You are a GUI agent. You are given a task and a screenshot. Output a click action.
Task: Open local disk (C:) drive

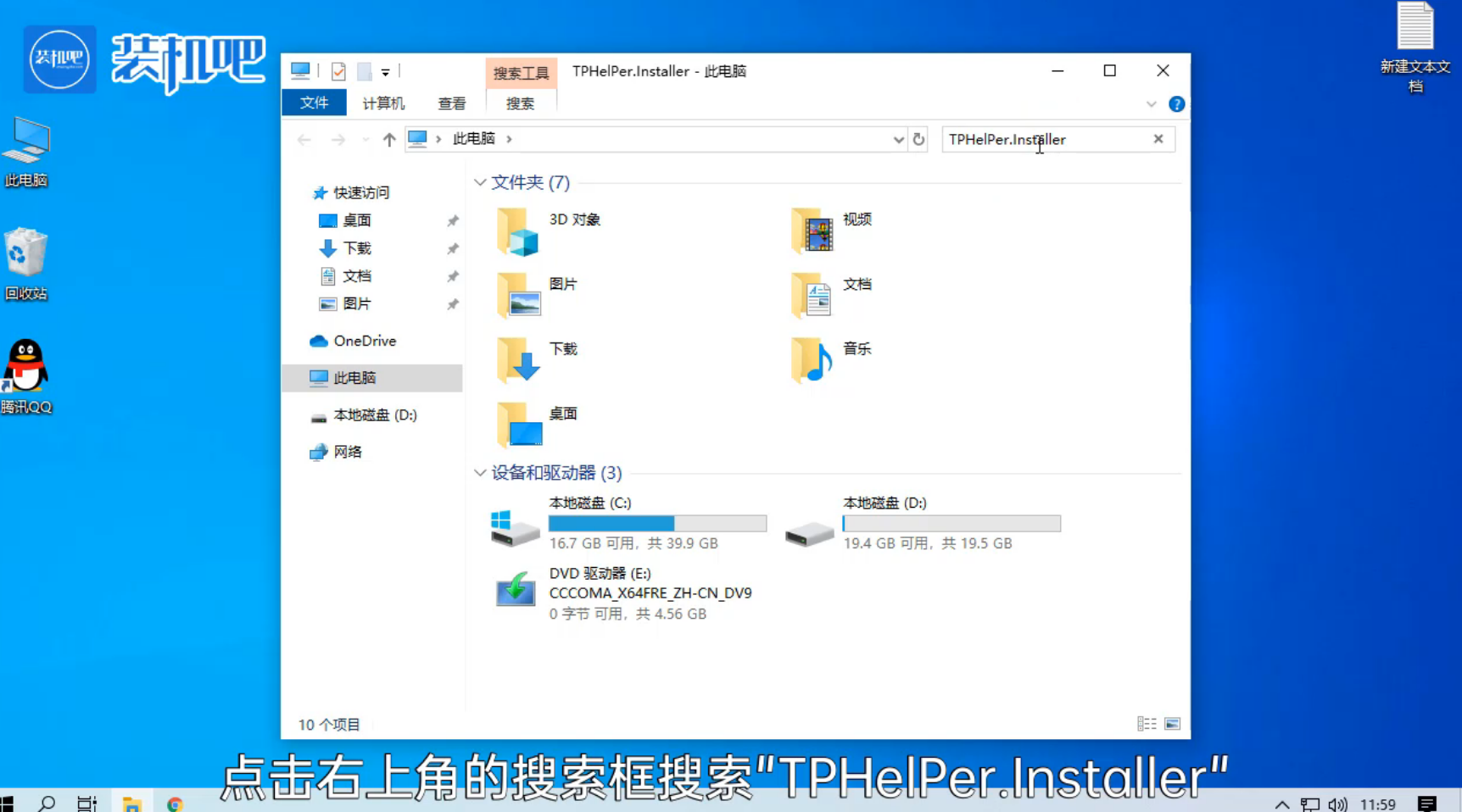tap(516, 524)
